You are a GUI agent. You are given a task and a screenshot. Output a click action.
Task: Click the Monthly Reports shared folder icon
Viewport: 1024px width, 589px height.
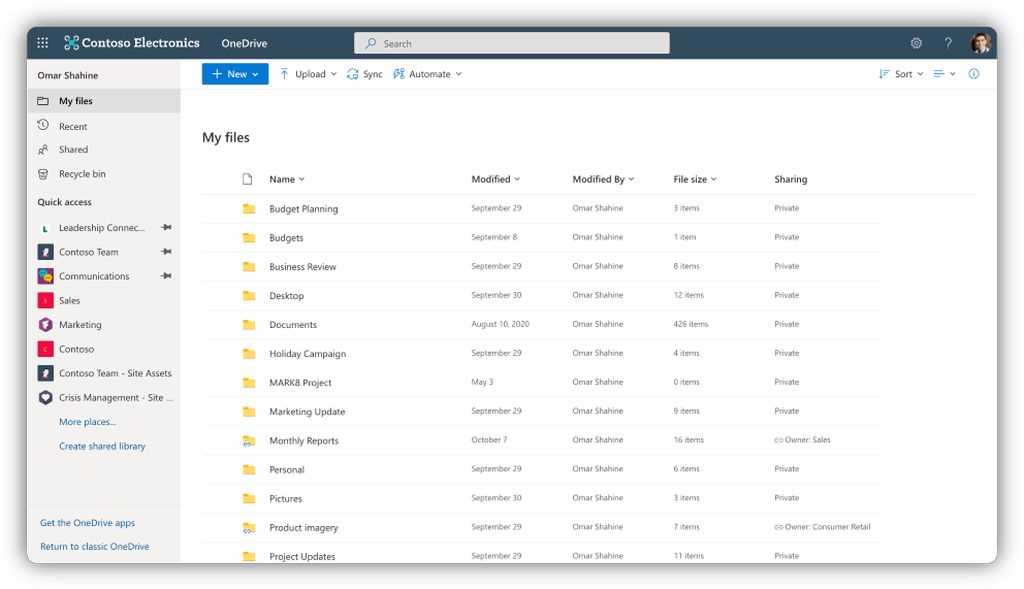point(249,441)
